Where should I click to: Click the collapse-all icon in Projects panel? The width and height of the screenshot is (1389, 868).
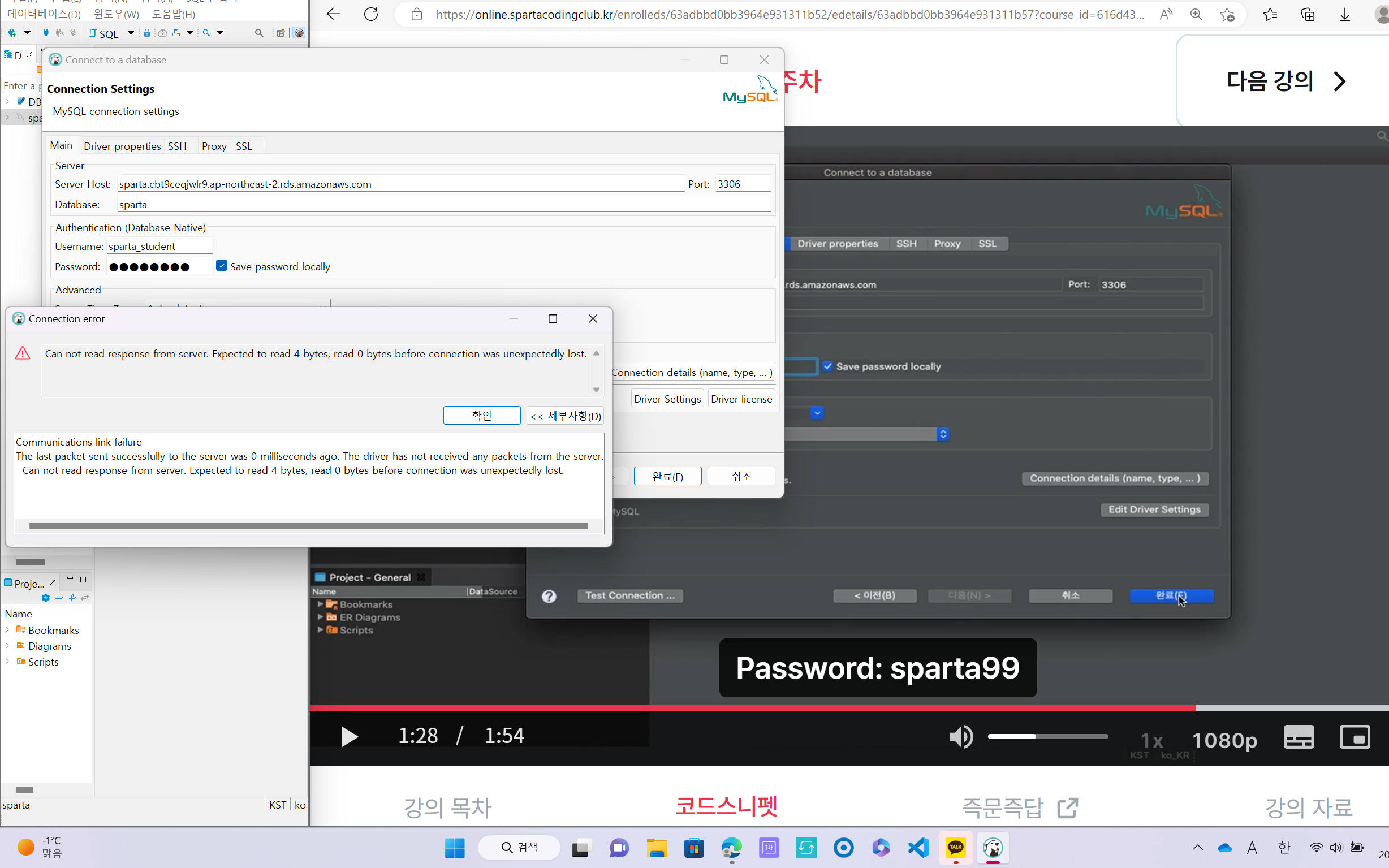[x=59, y=598]
